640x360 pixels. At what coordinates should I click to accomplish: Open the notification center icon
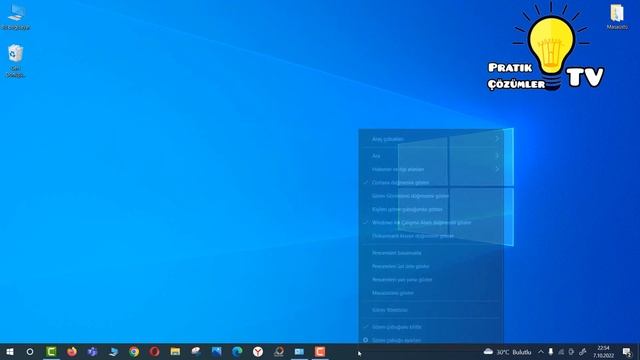[627, 352]
